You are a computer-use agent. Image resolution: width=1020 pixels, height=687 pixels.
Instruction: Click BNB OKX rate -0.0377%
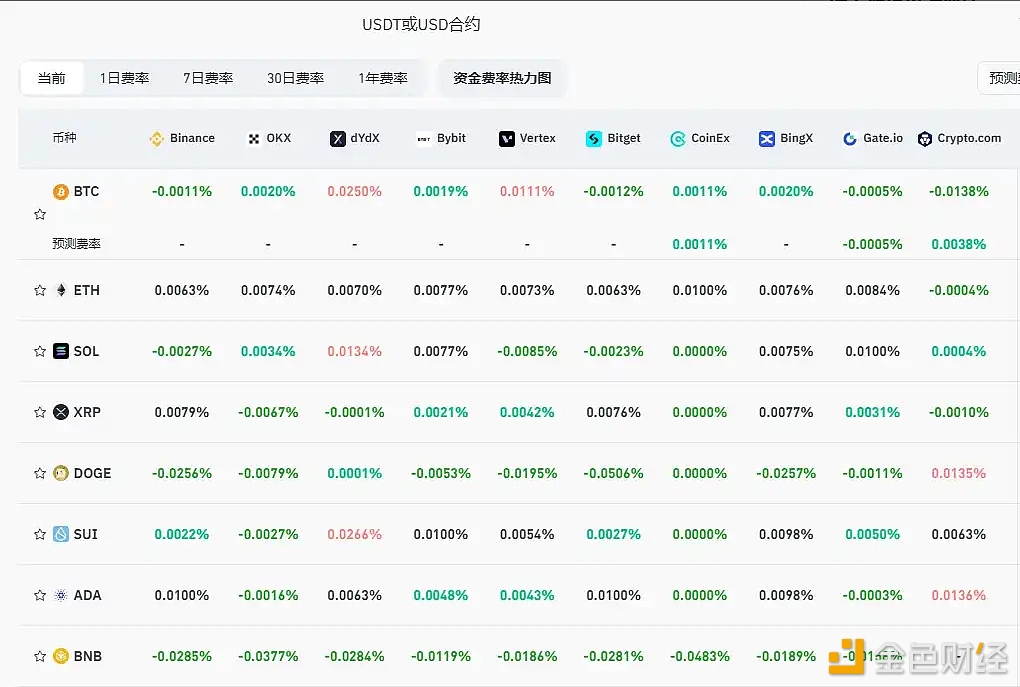(x=268, y=656)
